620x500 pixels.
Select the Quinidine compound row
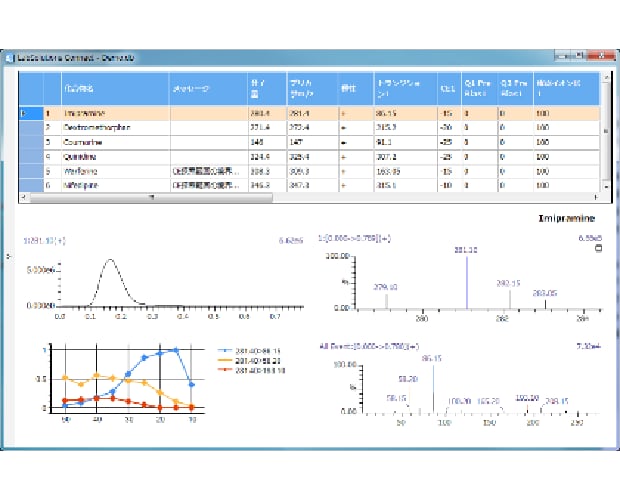pyautogui.click(x=310, y=157)
